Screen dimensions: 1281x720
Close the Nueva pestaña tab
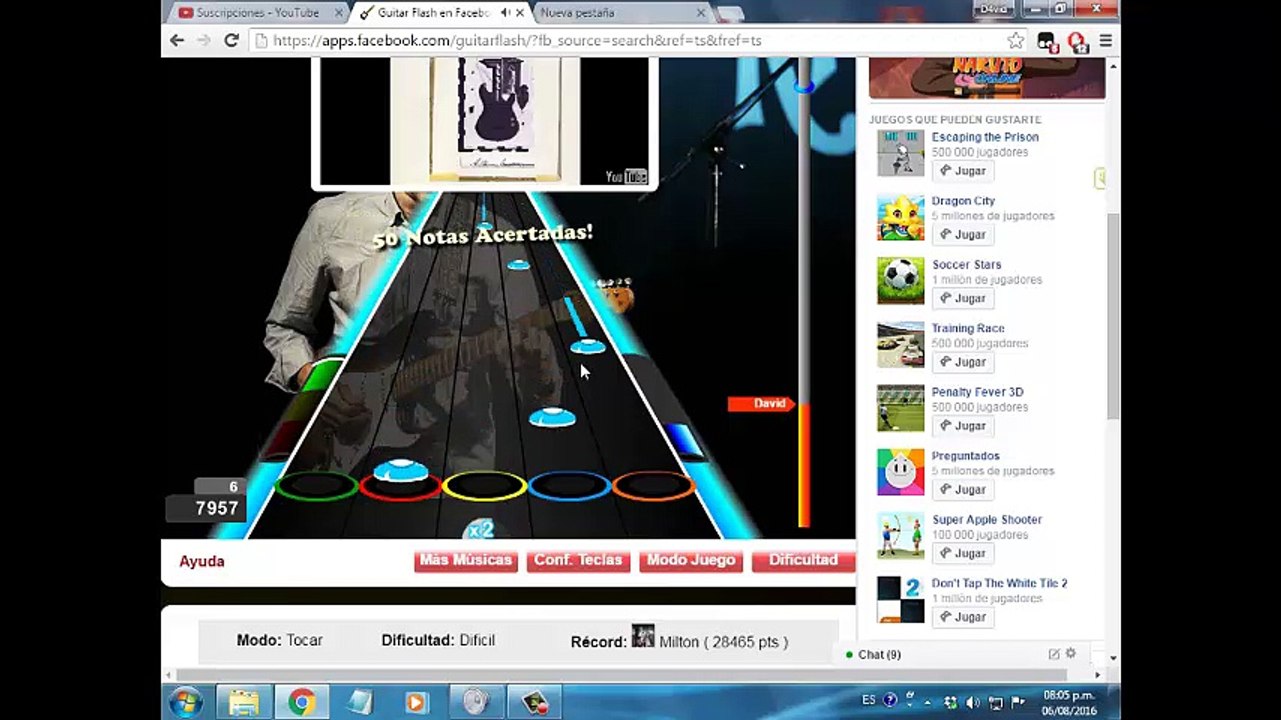click(701, 13)
